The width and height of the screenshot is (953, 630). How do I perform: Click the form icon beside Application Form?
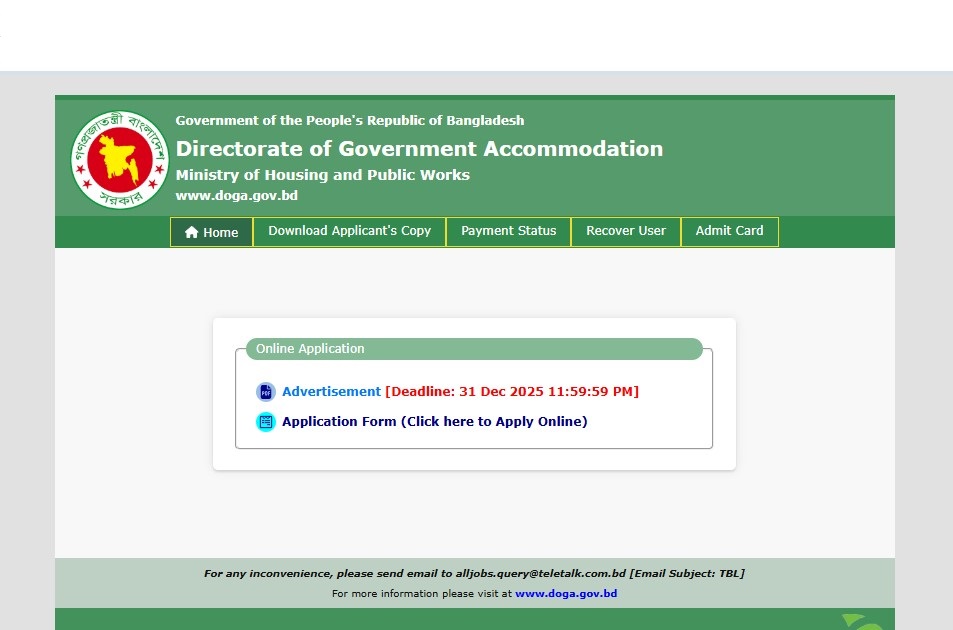pos(265,422)
